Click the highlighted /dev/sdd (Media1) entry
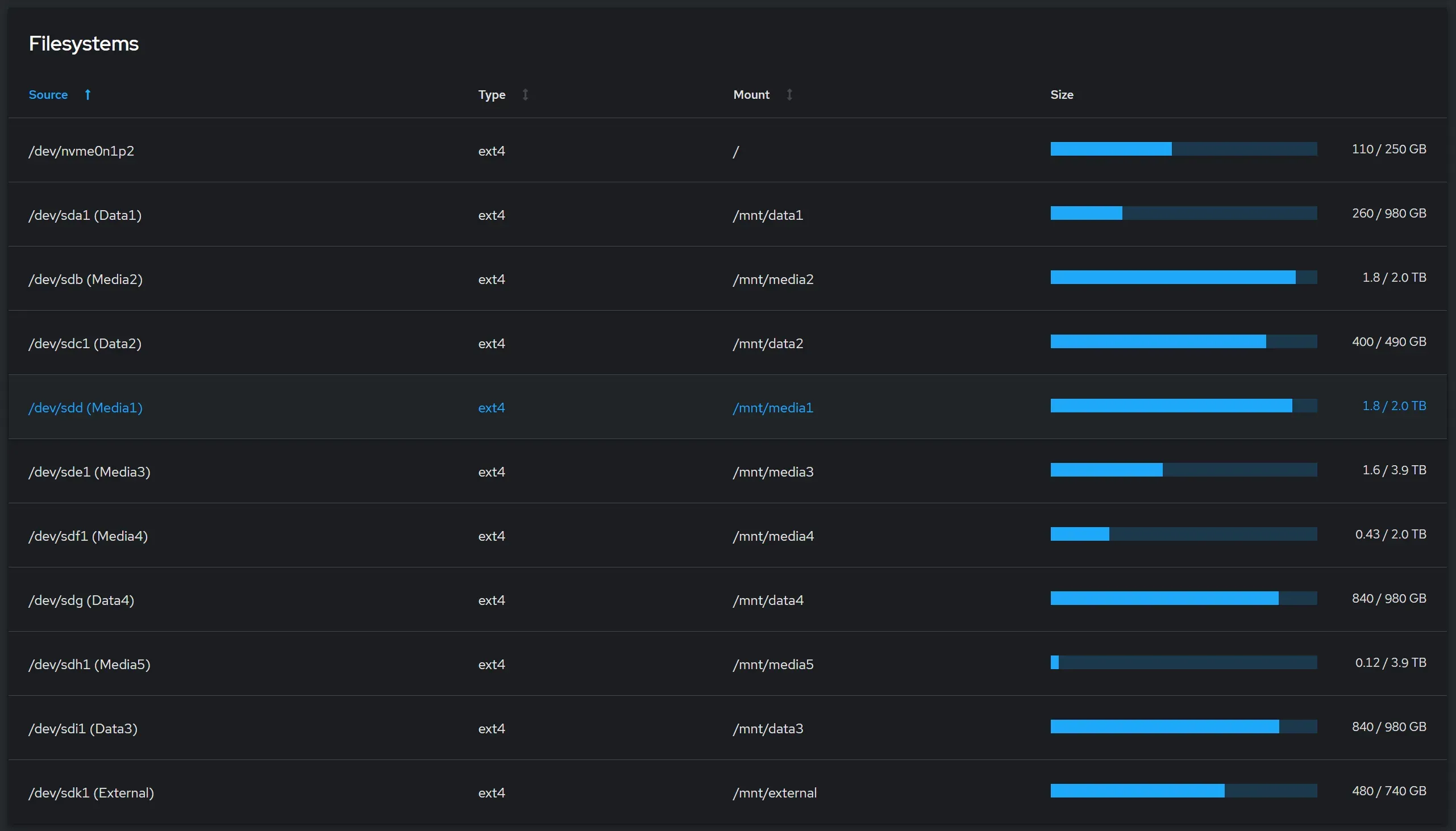Screen dimensions: 1456x831 click(x=85, y=407)
